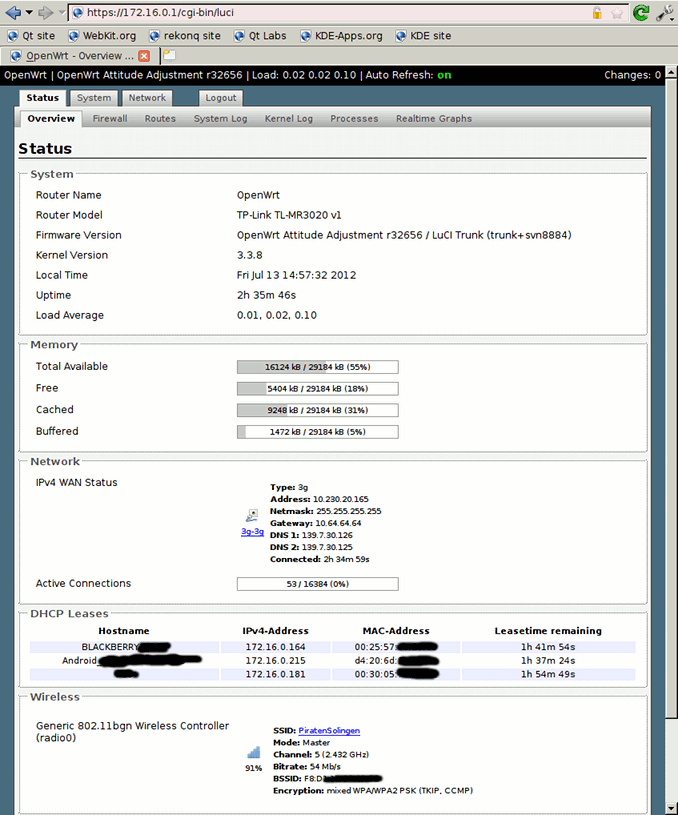
Task: Click the green reload page icon
Action: (x=640, y=13)
